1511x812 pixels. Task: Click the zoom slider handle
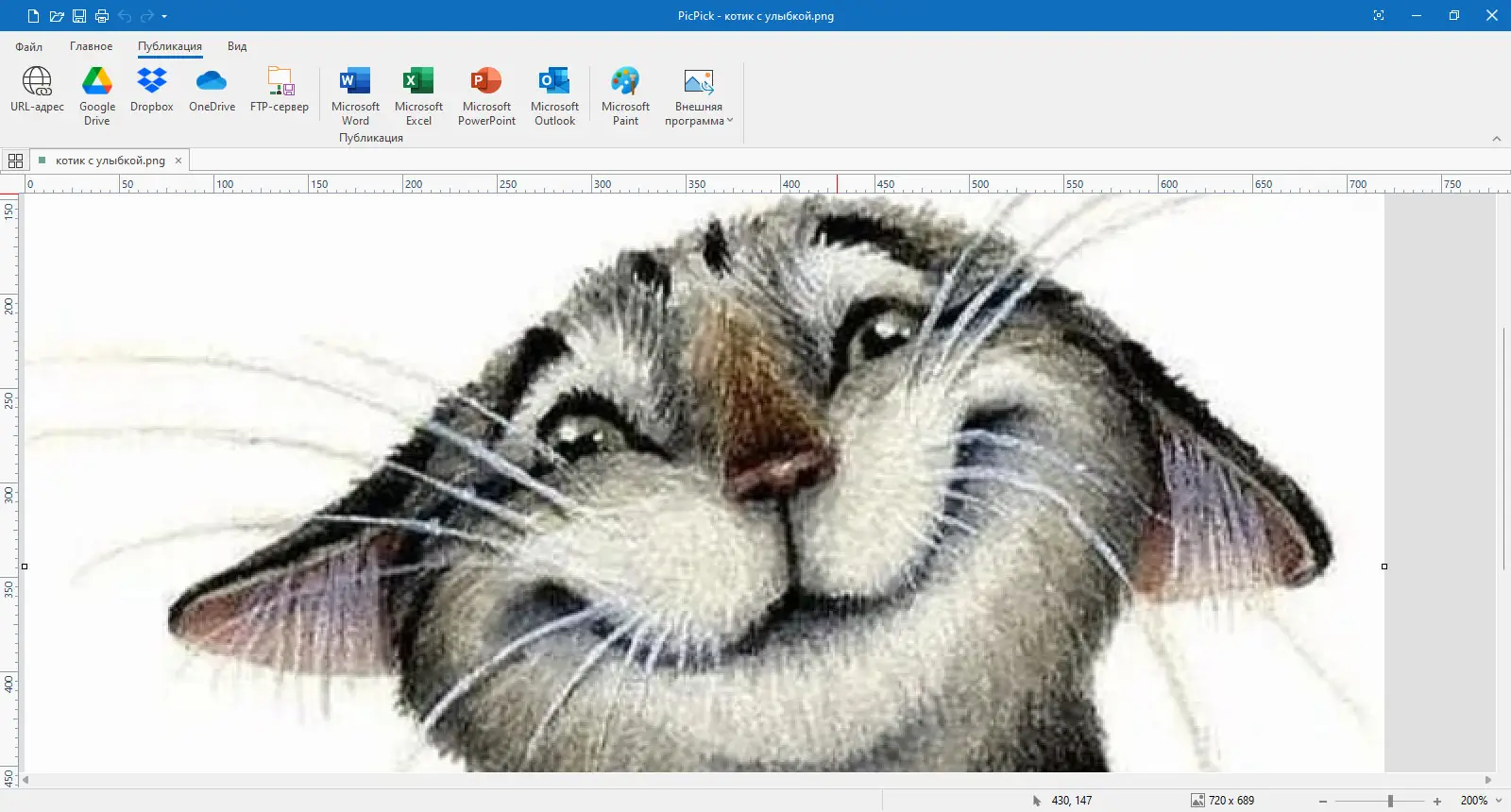[1390, 801]
